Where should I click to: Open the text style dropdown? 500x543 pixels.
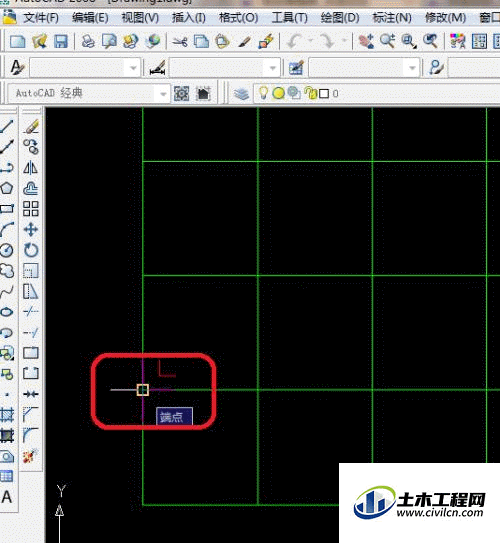(133, 68)
